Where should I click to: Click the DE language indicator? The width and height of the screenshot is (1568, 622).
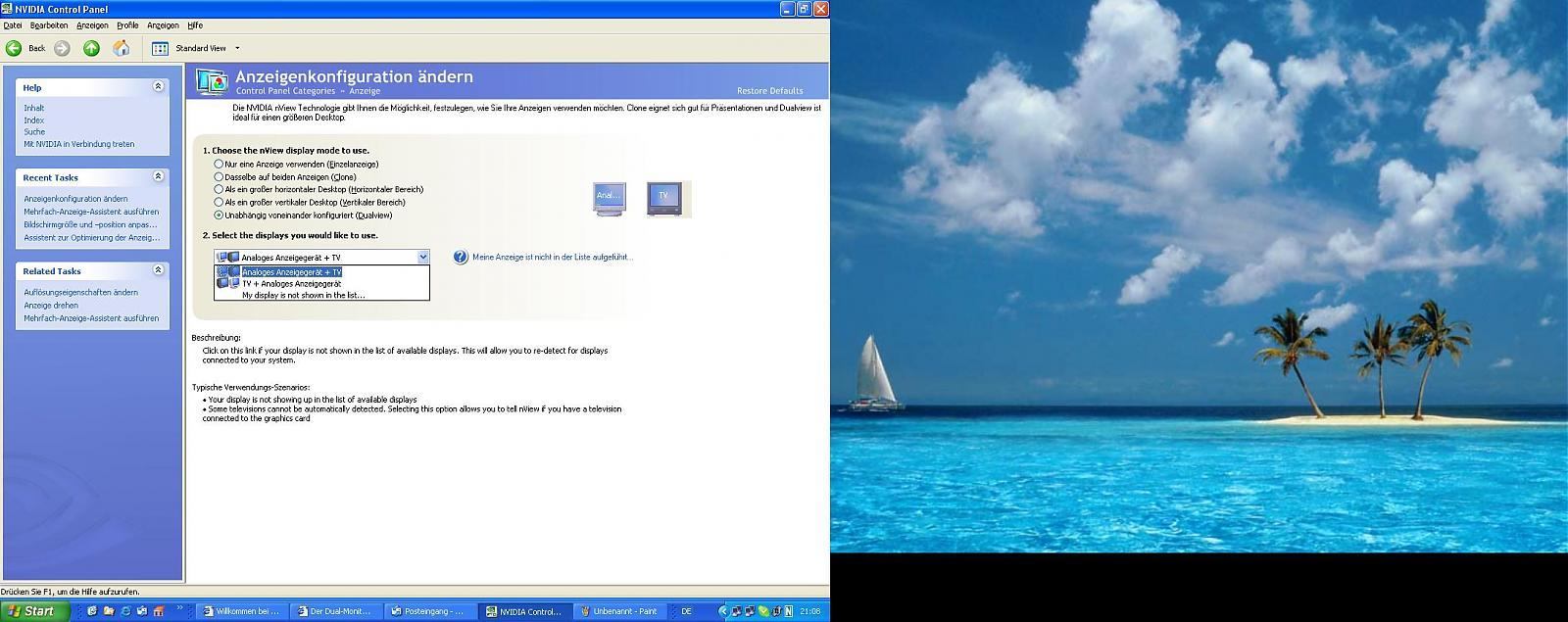pyautogui.click(x=687, y=611)
